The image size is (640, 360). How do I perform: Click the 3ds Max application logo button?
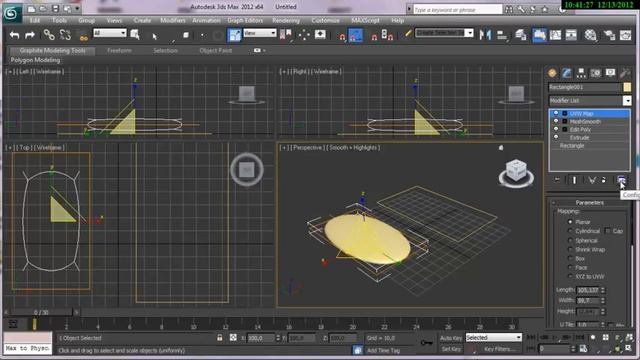point(11,13)
